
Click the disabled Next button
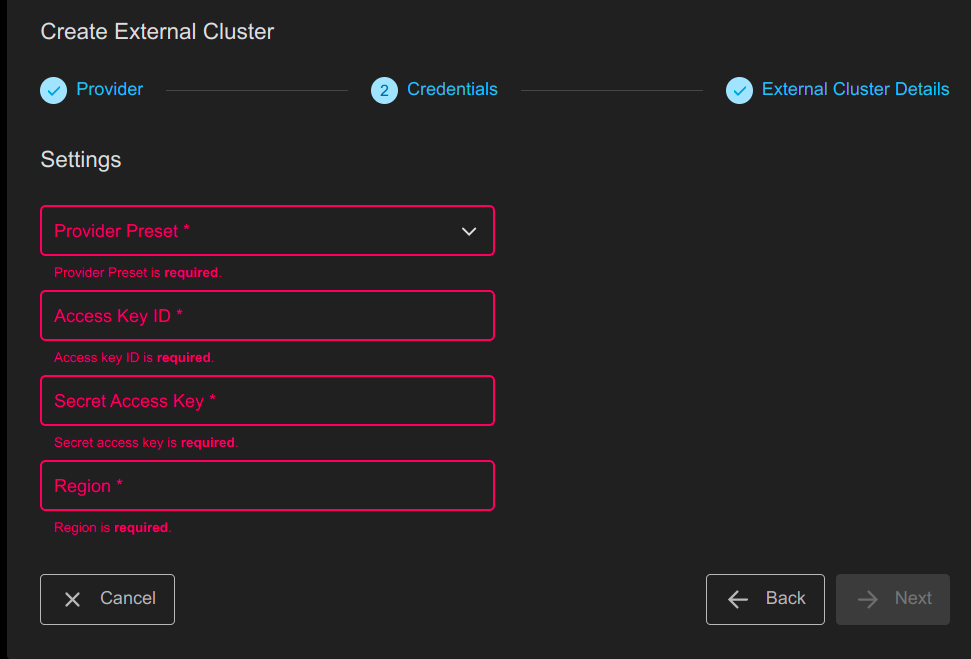coord(893,599)
